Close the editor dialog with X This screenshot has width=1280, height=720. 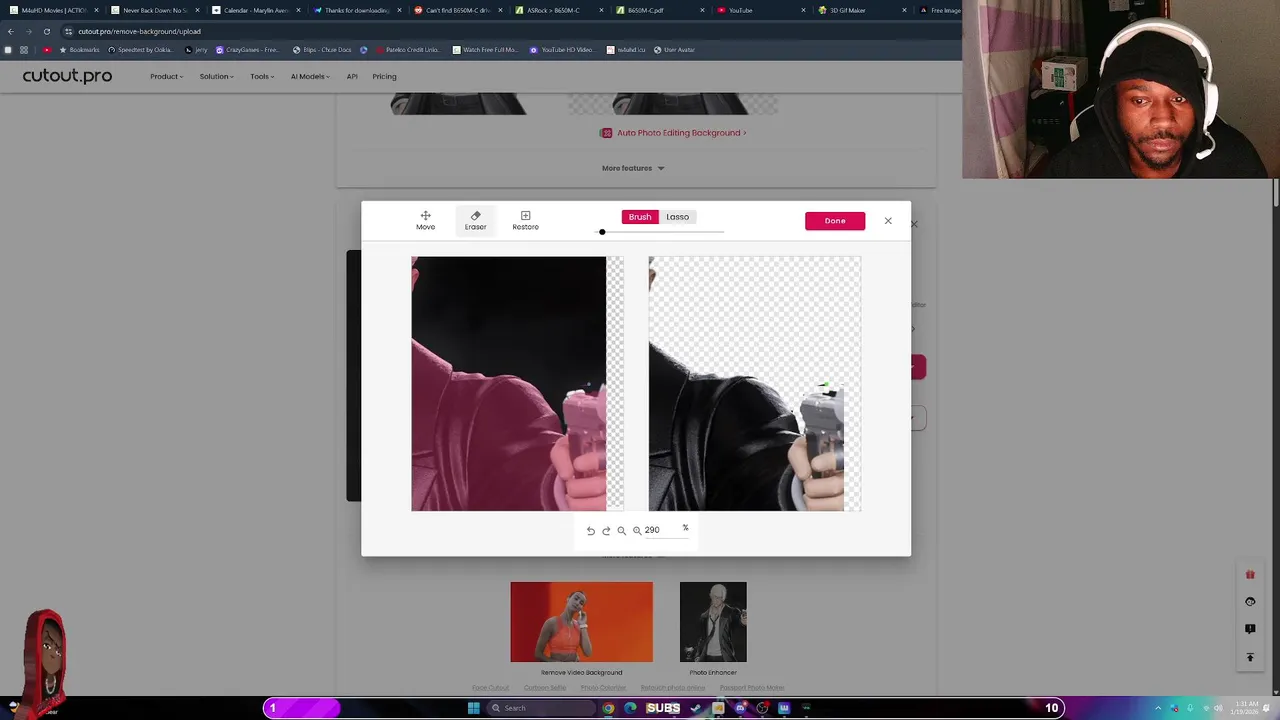point(888,221)
